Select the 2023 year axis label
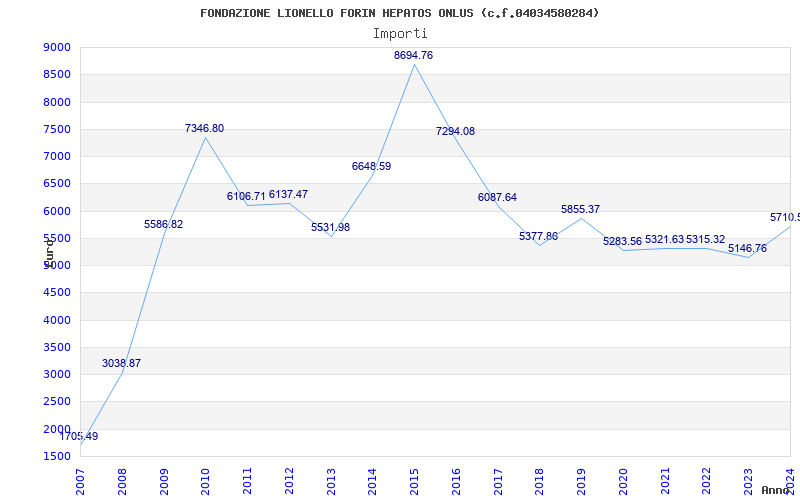Image resolution: width=800 pixels, height=500 pixels. [x=748, y=482]
